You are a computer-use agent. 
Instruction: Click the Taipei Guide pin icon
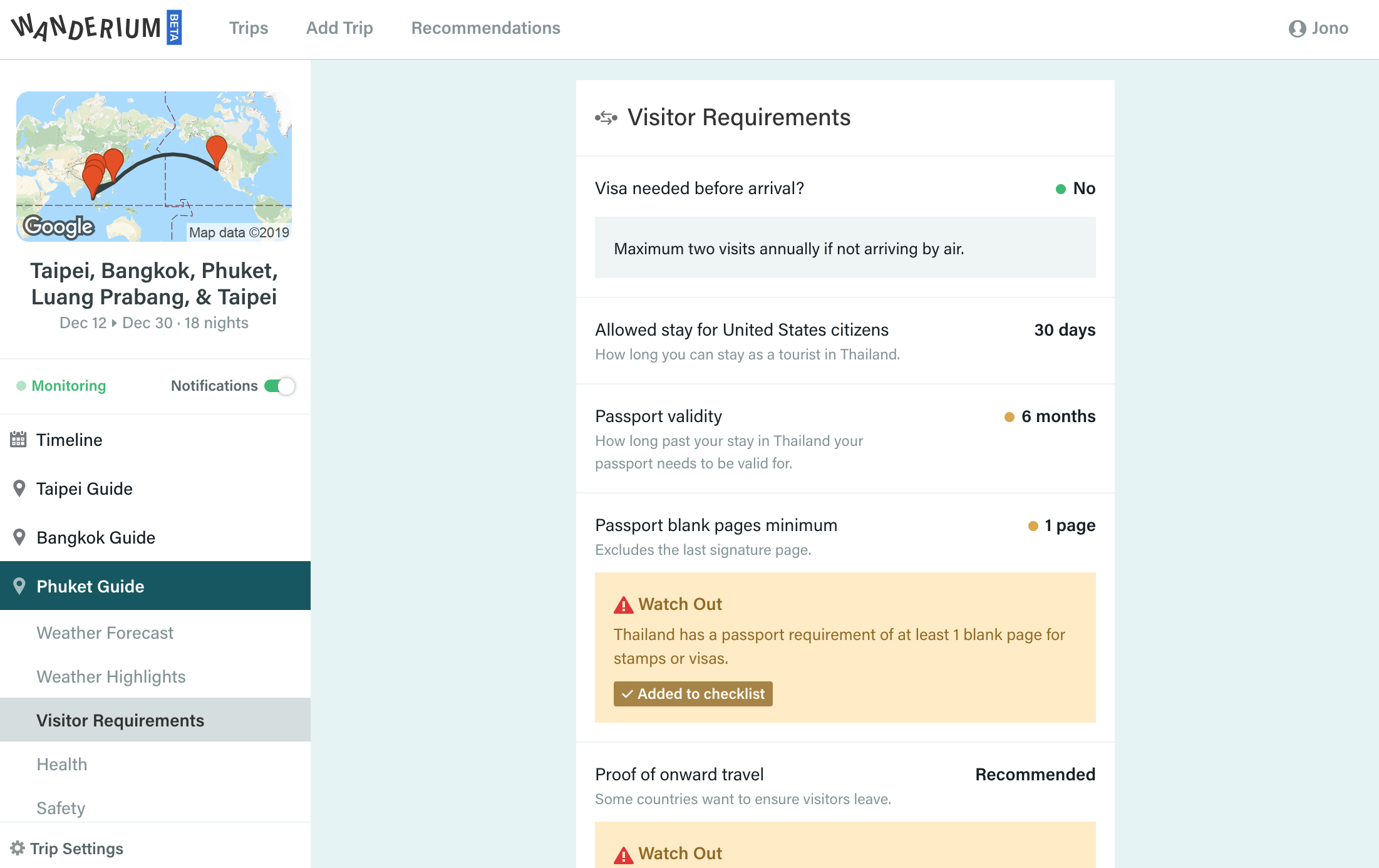(x=19, y=488)
